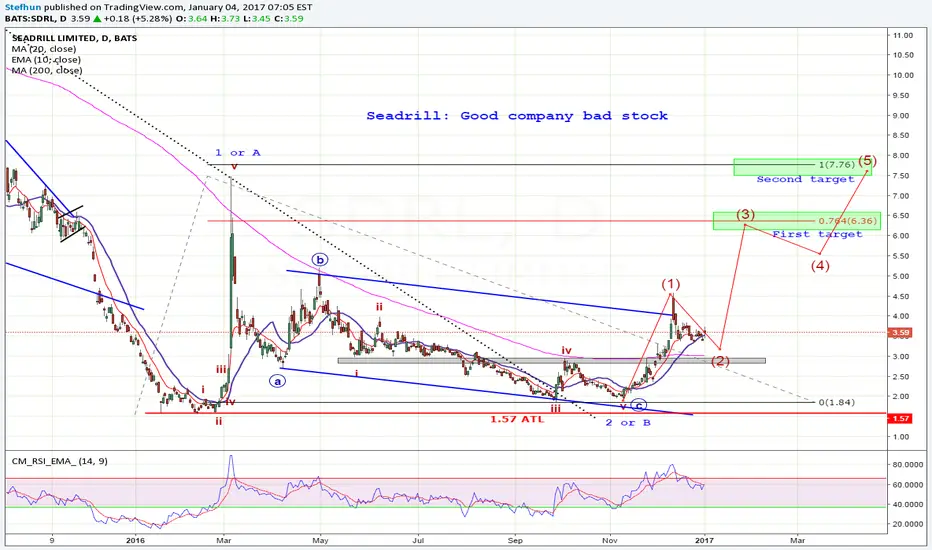Screen dimensions: 932x550
Task: Click the 'Jul' time axis label
Action: tap(418, 540)
